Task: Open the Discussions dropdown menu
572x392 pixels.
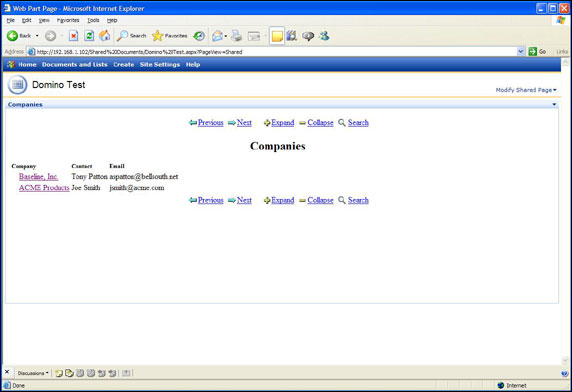Action: click(x=33, y=373)
